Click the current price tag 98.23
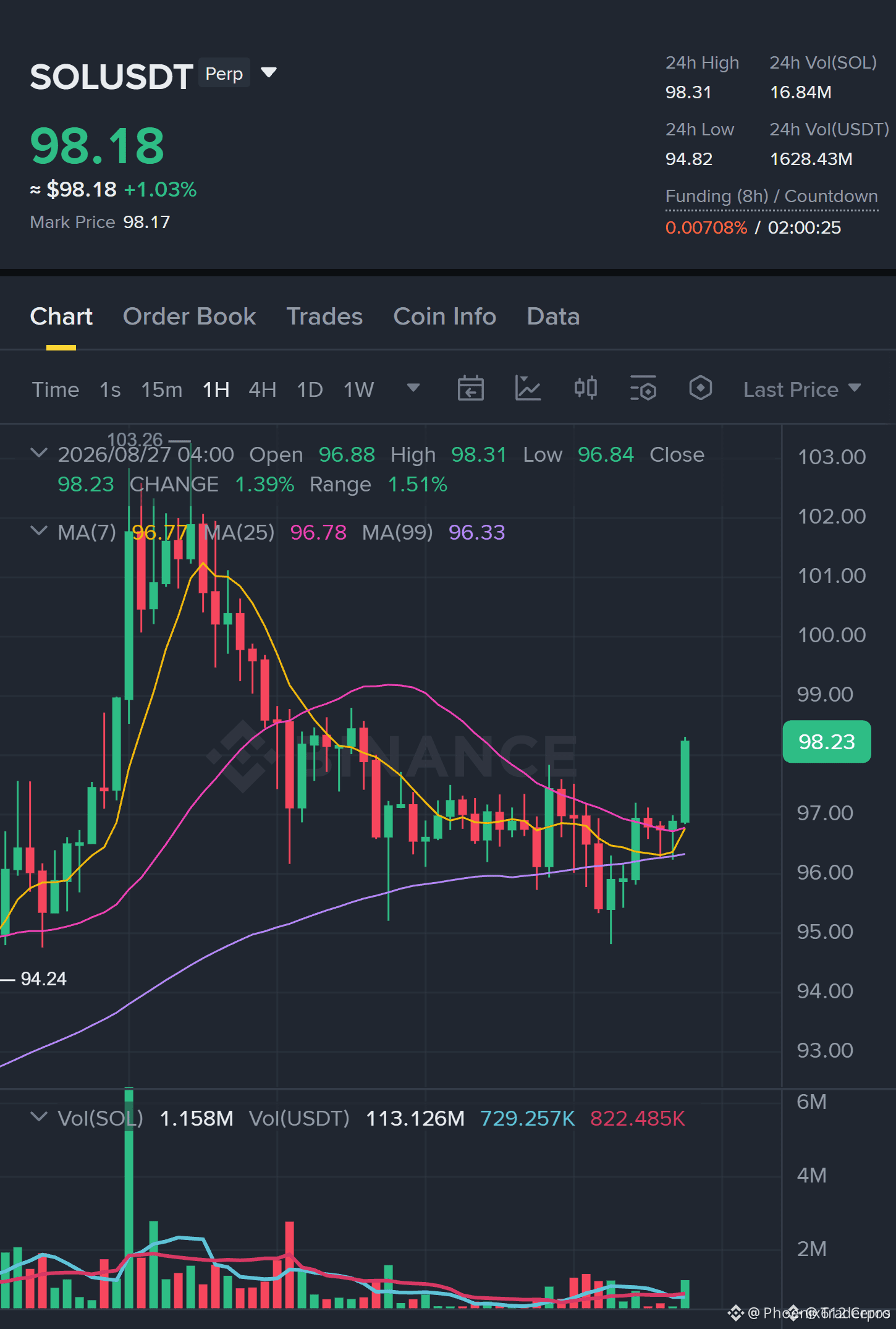 tap(827, 742)
